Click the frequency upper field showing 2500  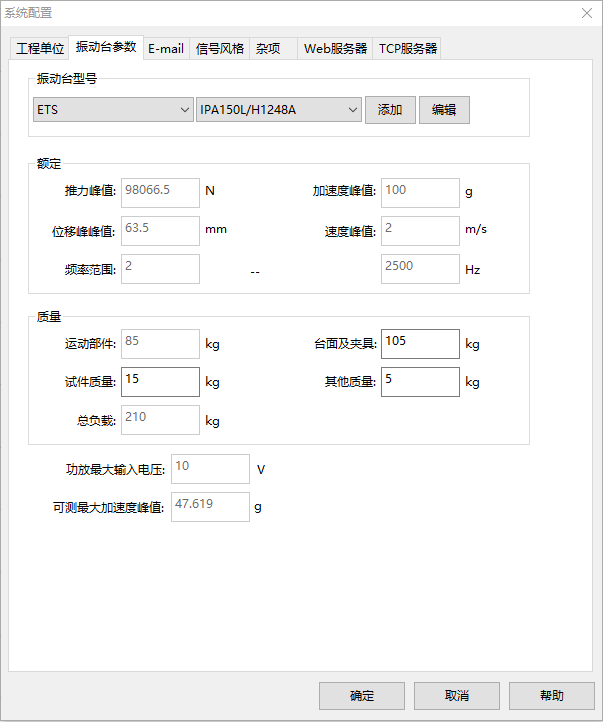420,268
